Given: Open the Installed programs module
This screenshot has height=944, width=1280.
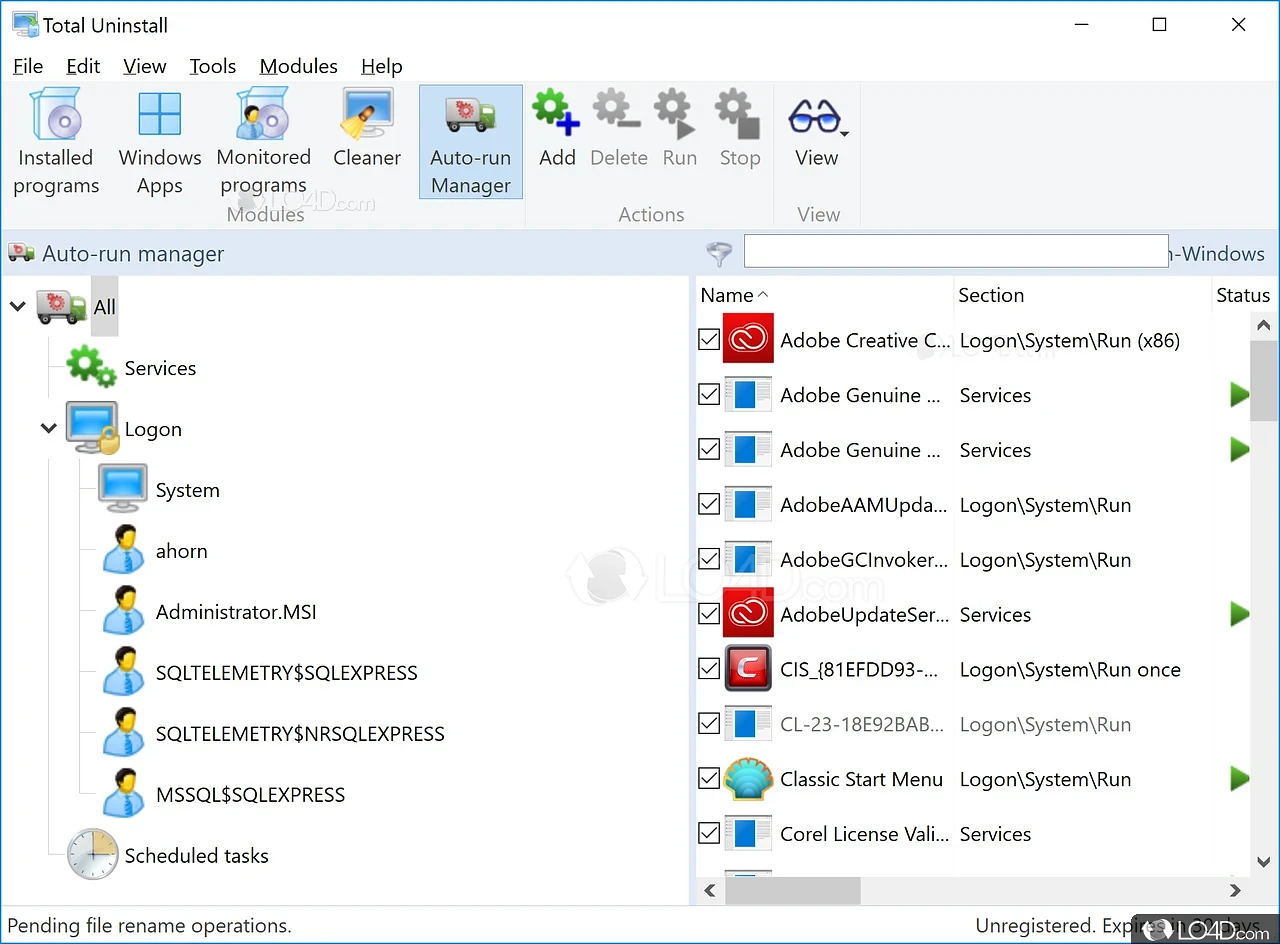Looking at the screenshot, I should 56,140.
